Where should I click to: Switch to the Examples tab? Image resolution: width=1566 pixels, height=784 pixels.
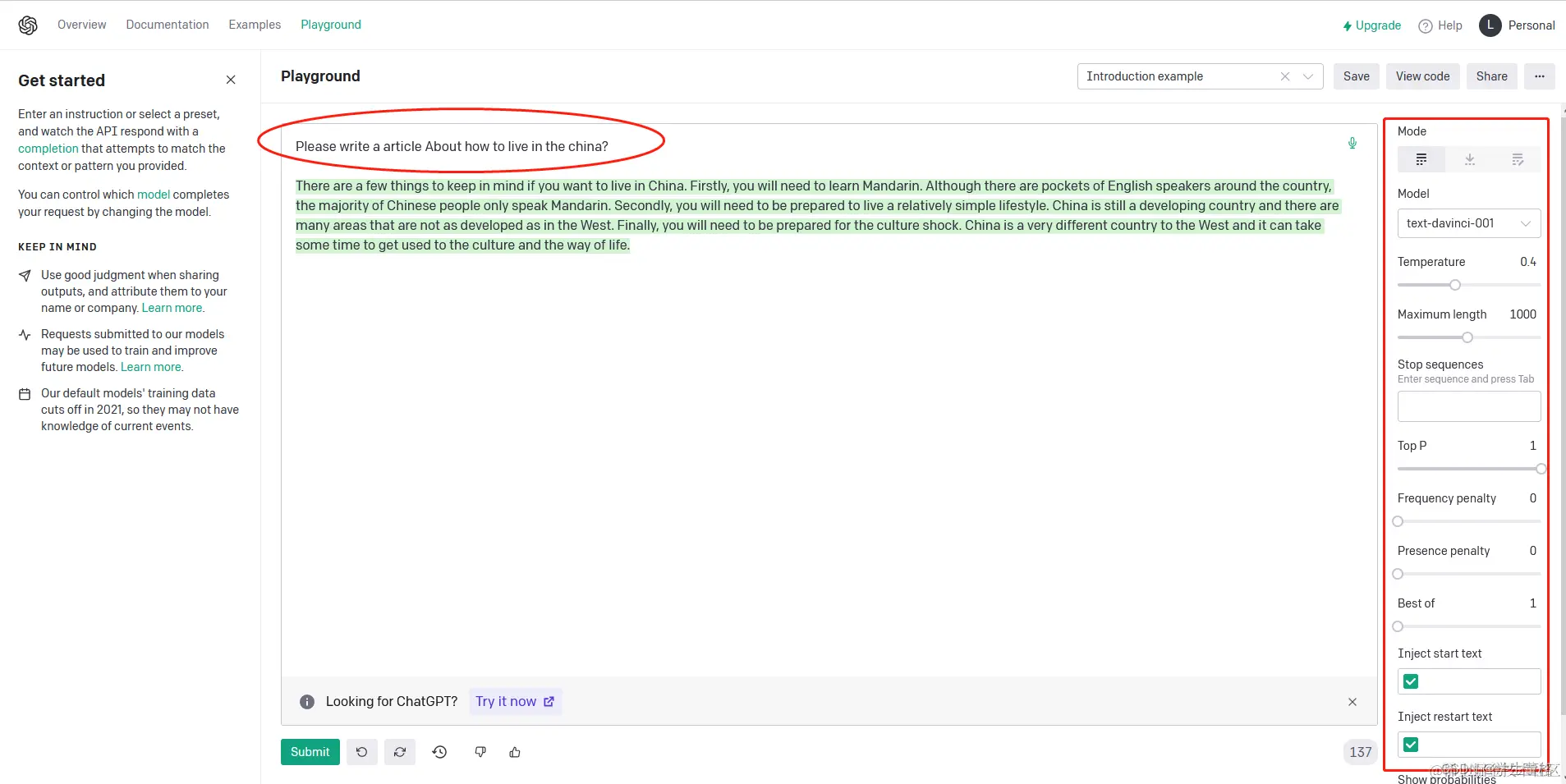click(255, 24)
